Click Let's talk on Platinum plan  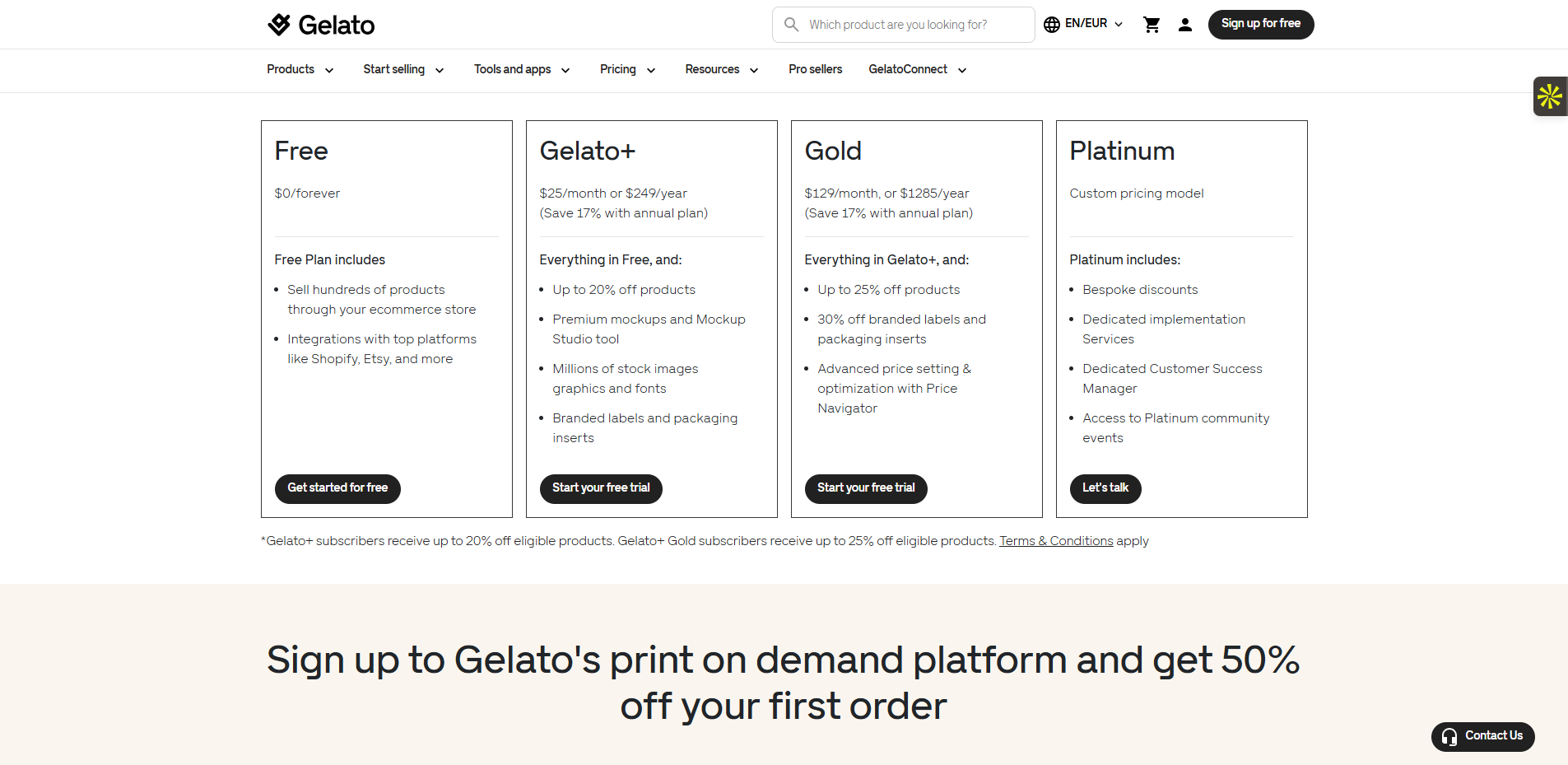coord(1105,488)
